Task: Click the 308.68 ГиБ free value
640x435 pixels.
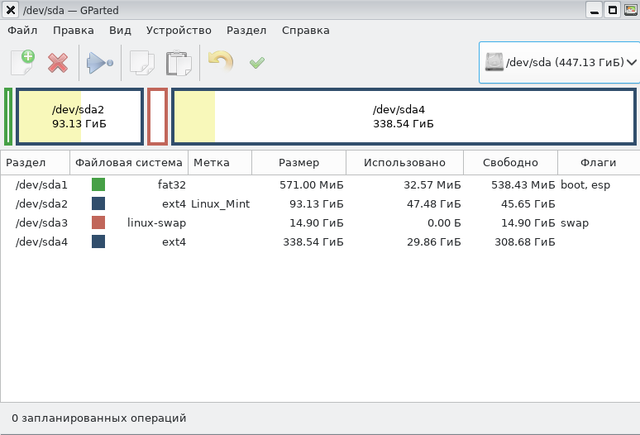Action: [525, 242]
